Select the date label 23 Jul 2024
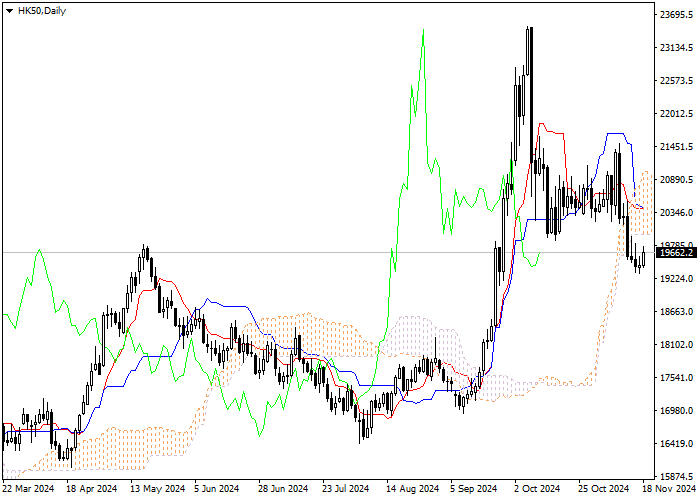The width and height of the screenshot is (700, 500). point(346,489)
